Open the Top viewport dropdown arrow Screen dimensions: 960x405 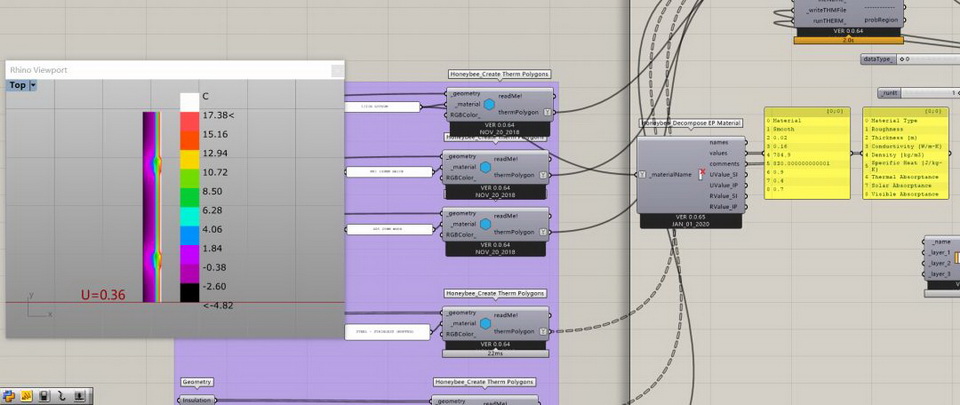tap(33, 86)
